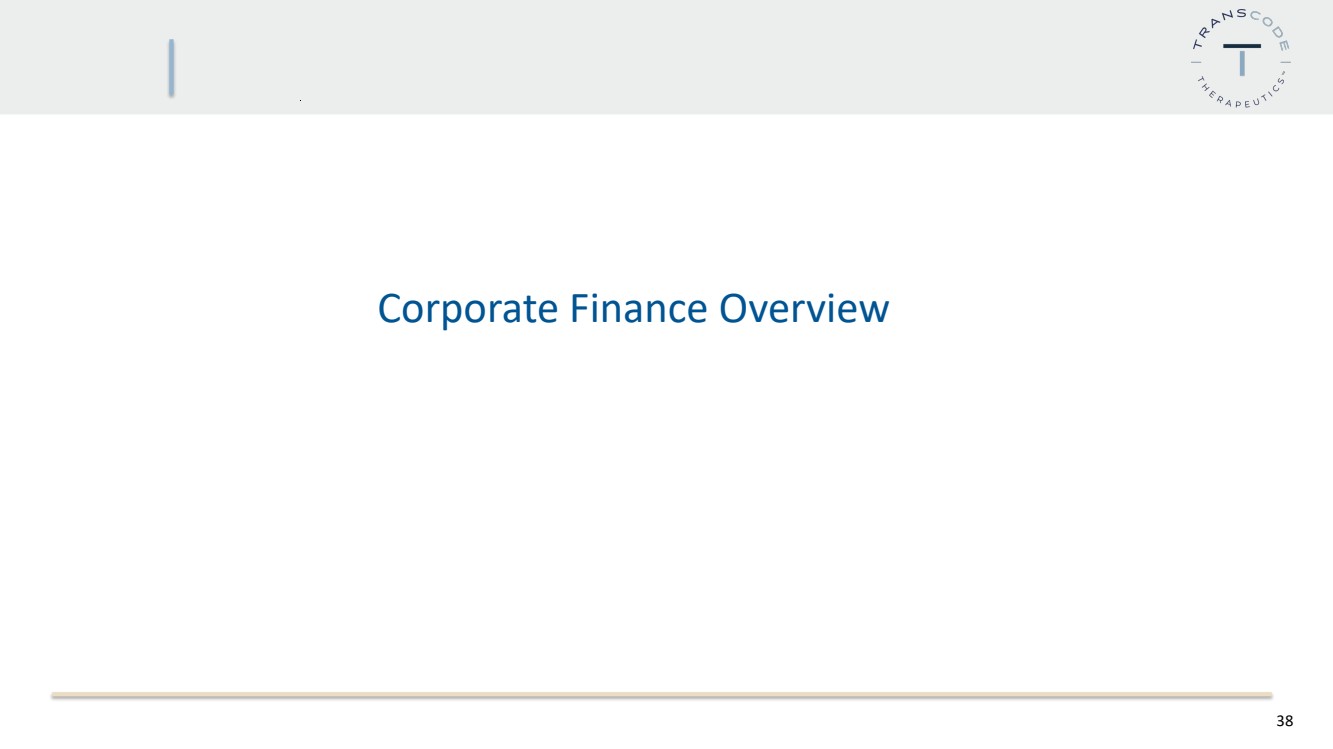The height and width of the screenshot is (749, 1333).
Task: Click slide page number 38
Action: pos(1284,721)
